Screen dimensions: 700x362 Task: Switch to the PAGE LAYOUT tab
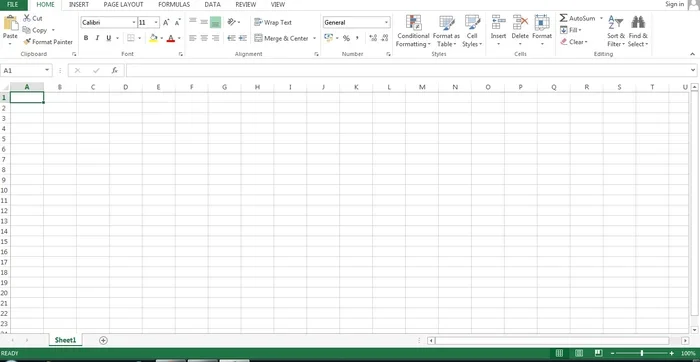(x=123, y=4)
